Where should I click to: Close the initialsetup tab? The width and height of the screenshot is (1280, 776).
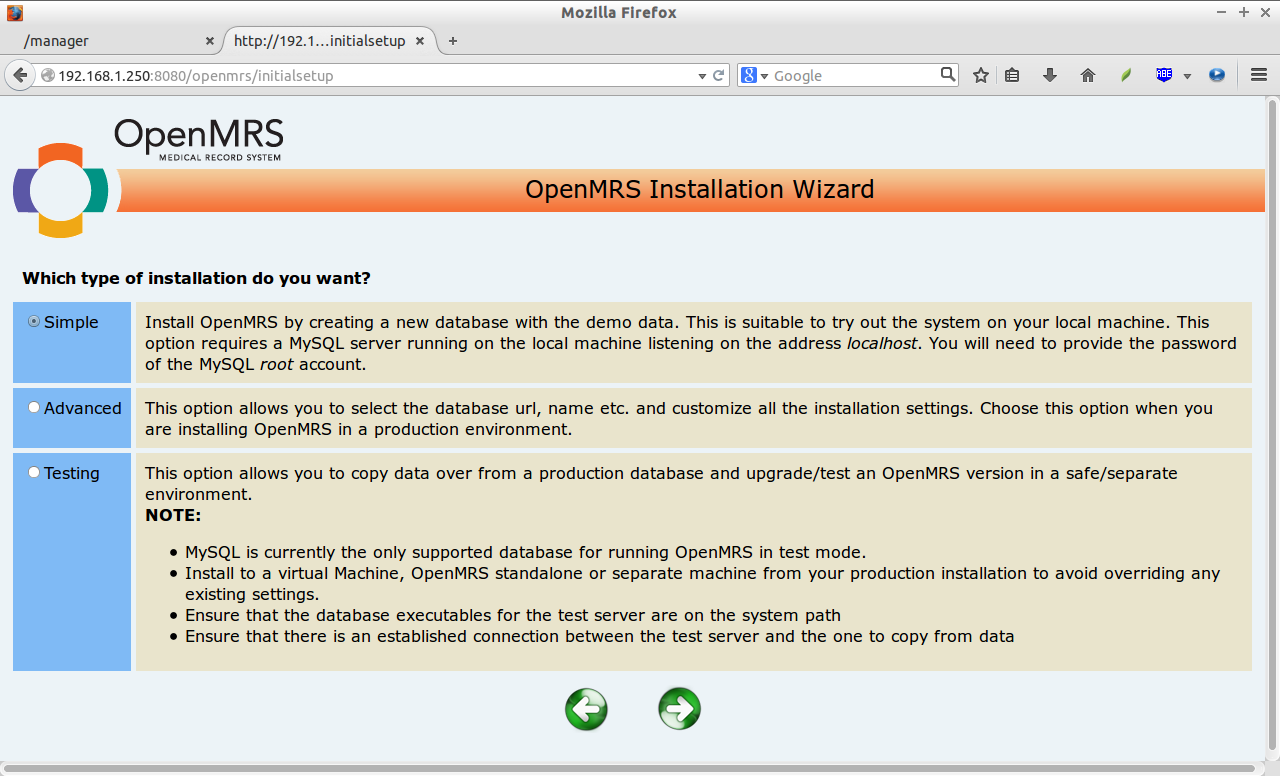(x=420, y=41)
